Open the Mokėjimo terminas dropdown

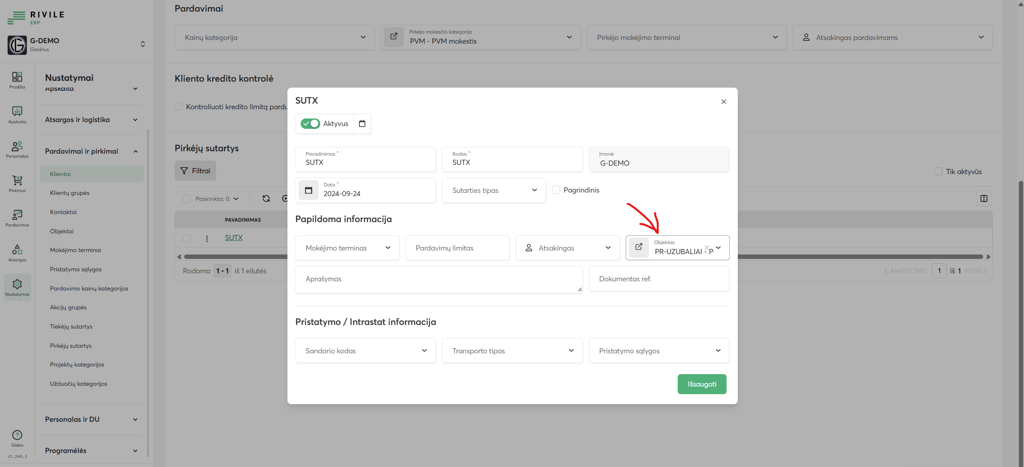(347, 248)
